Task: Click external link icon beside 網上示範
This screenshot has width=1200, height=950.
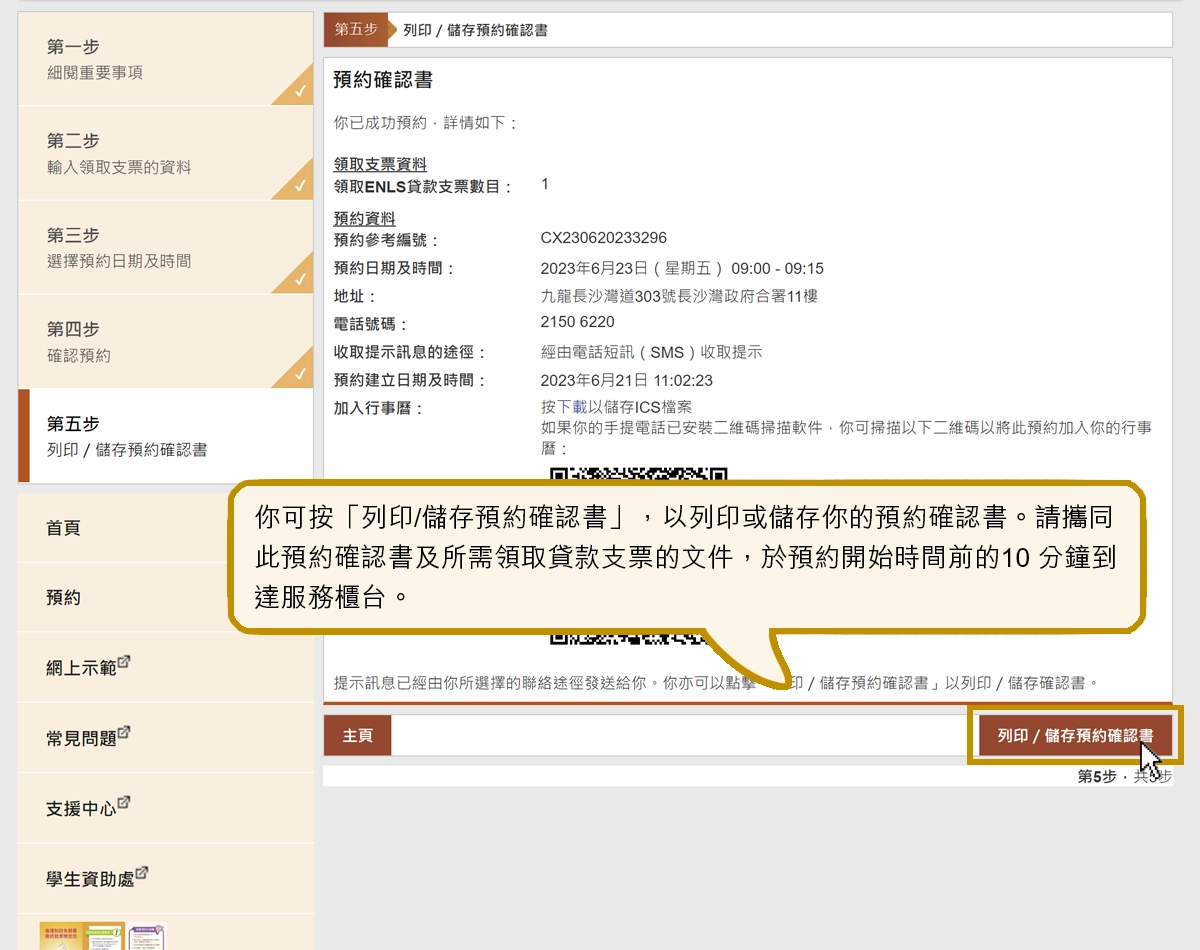Action: pos(125,662)
